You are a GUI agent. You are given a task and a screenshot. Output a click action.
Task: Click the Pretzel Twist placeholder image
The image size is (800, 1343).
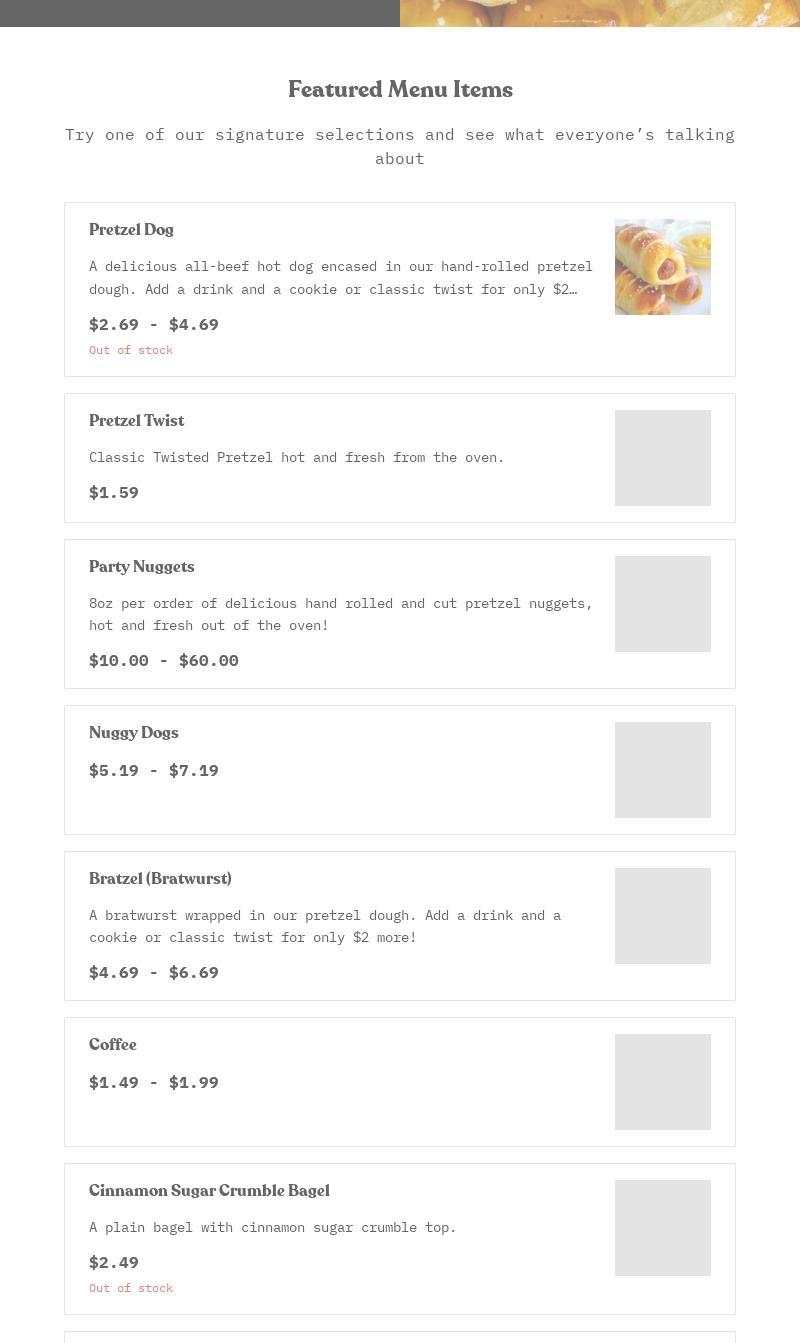(662, 458)
